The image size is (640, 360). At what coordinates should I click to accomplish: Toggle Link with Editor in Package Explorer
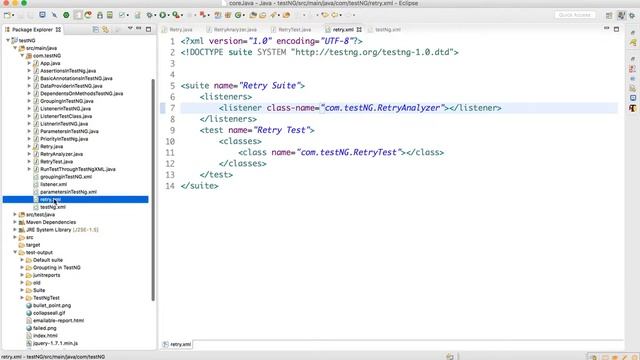coord(106,29)
